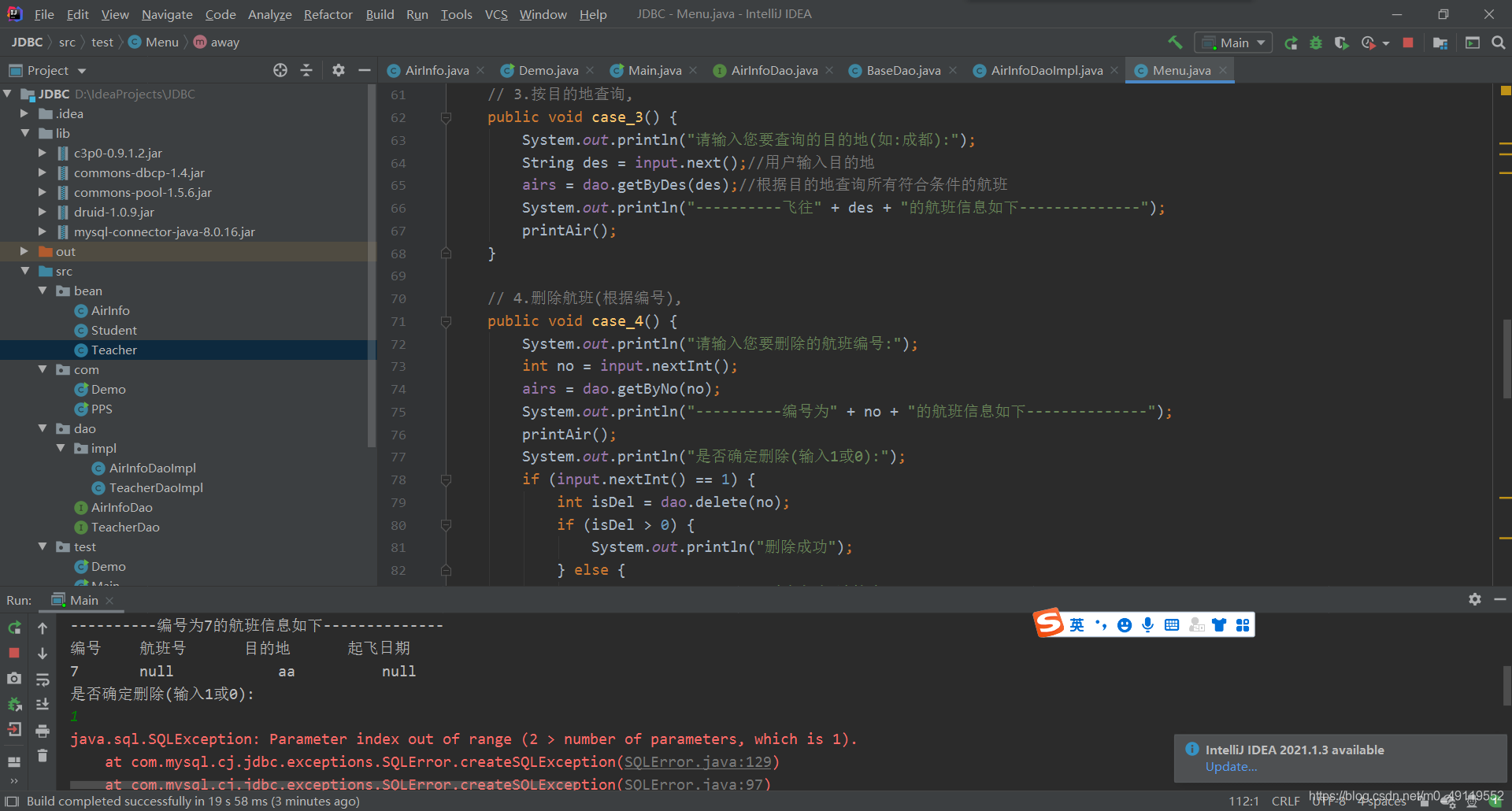Click Sogou input microphone icon
This screenshot has height=811, width=1512.
coord(1148,624)
